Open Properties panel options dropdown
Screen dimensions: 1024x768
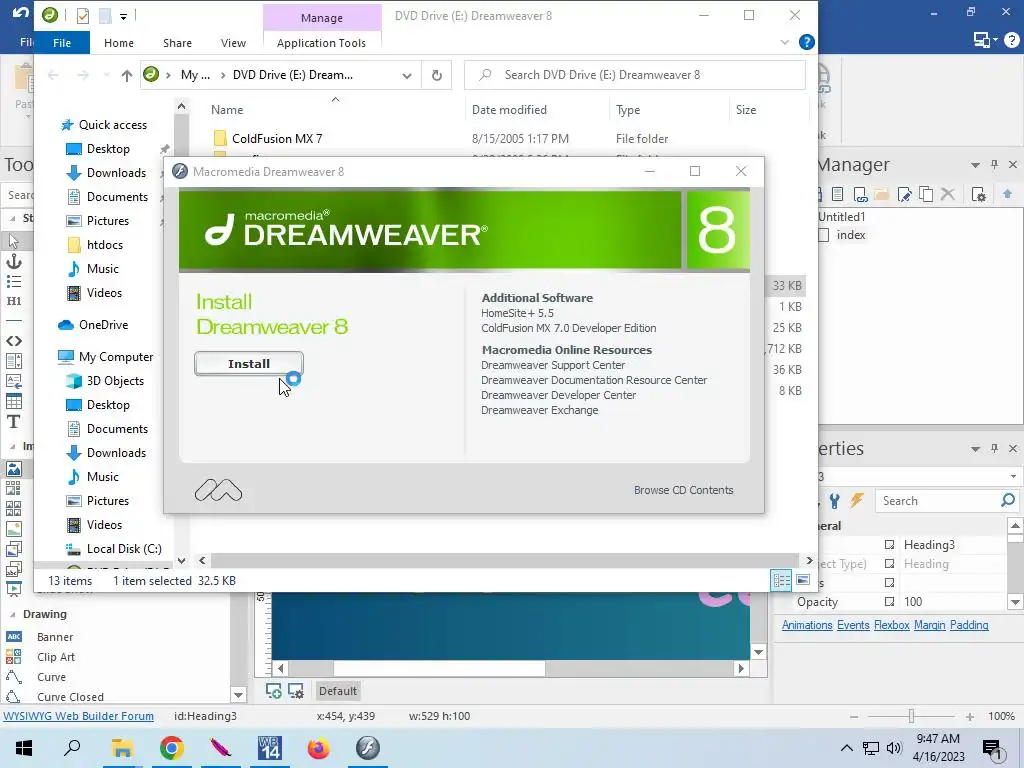pyautogui.click(x=975, y=449)
